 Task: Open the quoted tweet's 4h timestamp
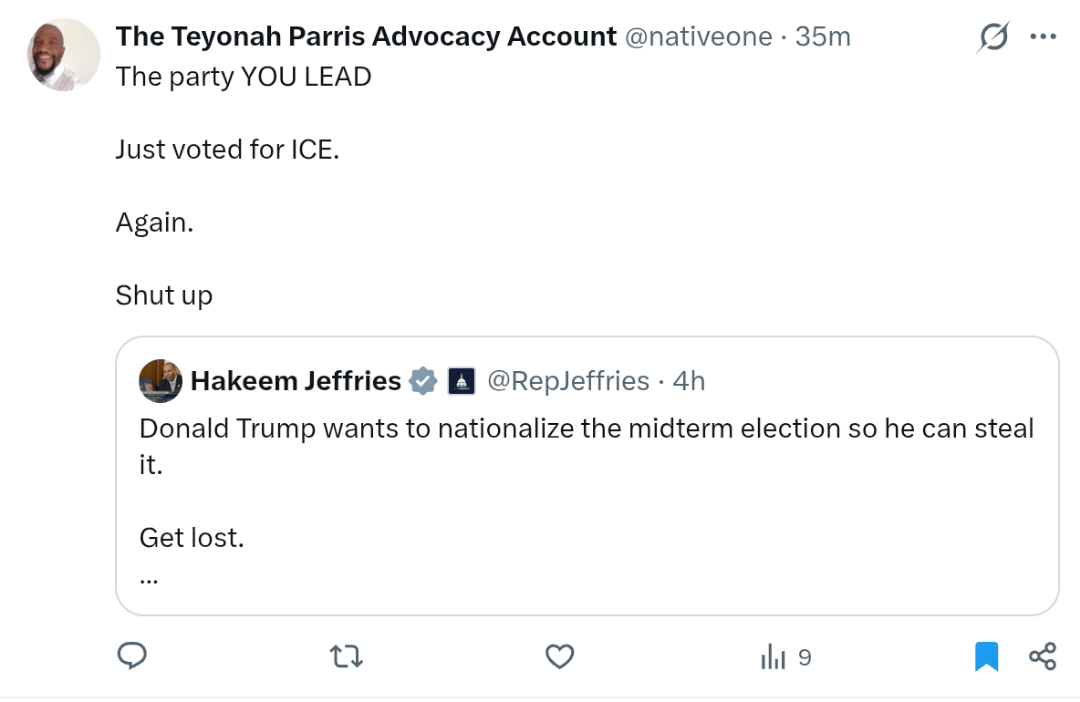tap(689, 381)
